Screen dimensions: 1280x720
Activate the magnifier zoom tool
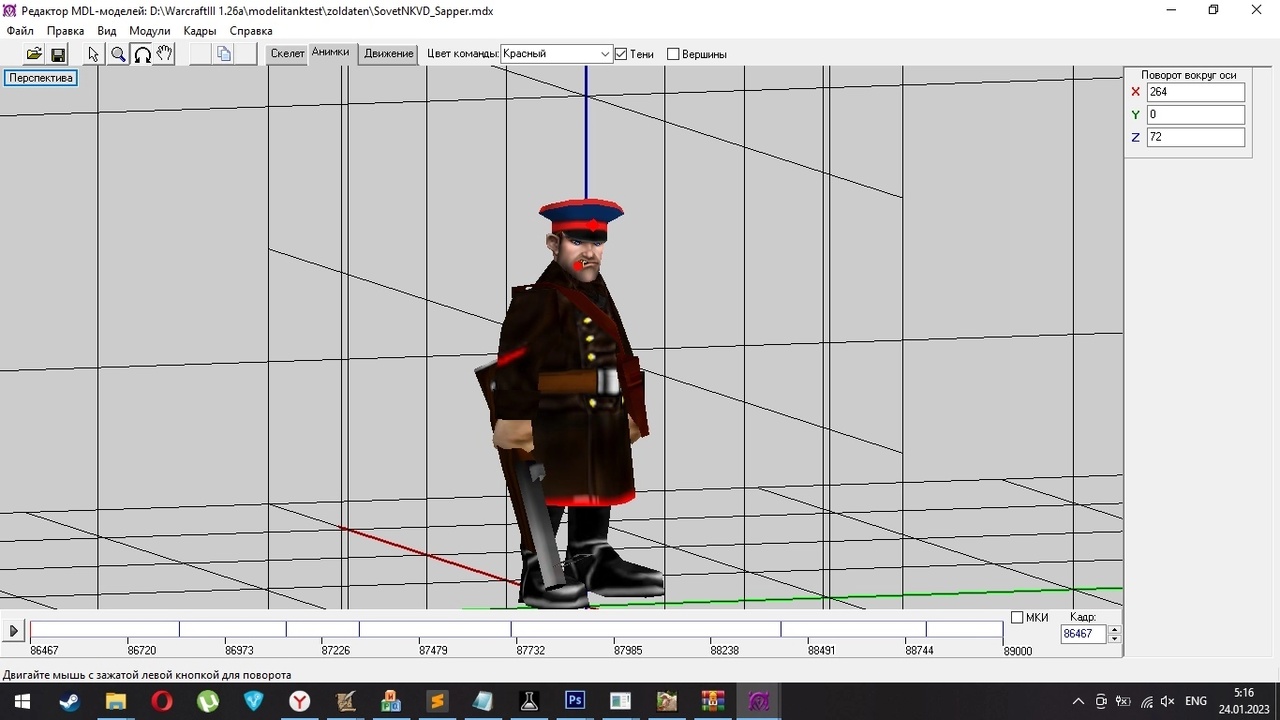(118, 54)
